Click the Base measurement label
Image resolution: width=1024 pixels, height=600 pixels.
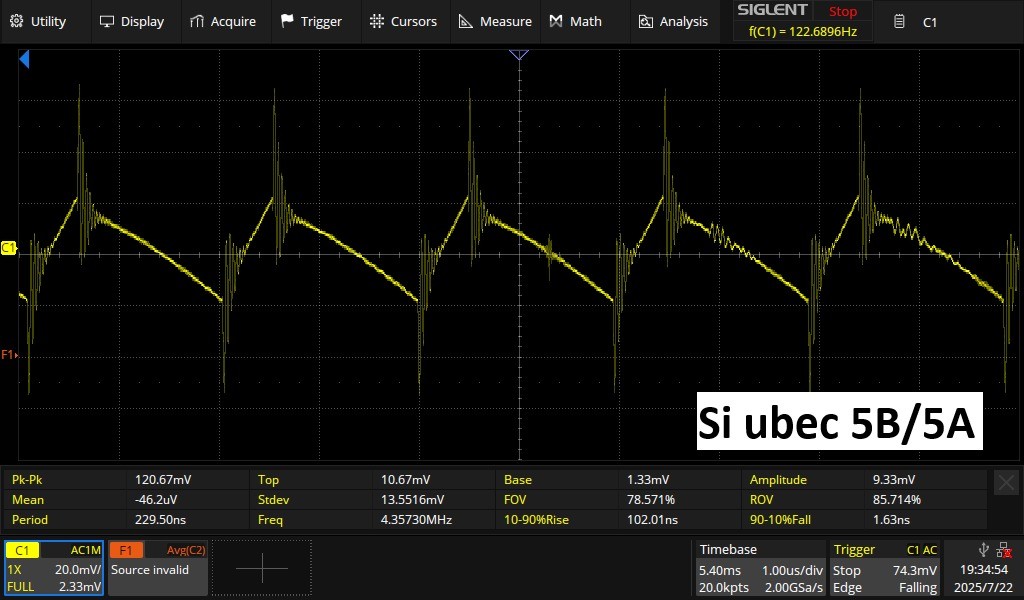click(x=518, y=479)
